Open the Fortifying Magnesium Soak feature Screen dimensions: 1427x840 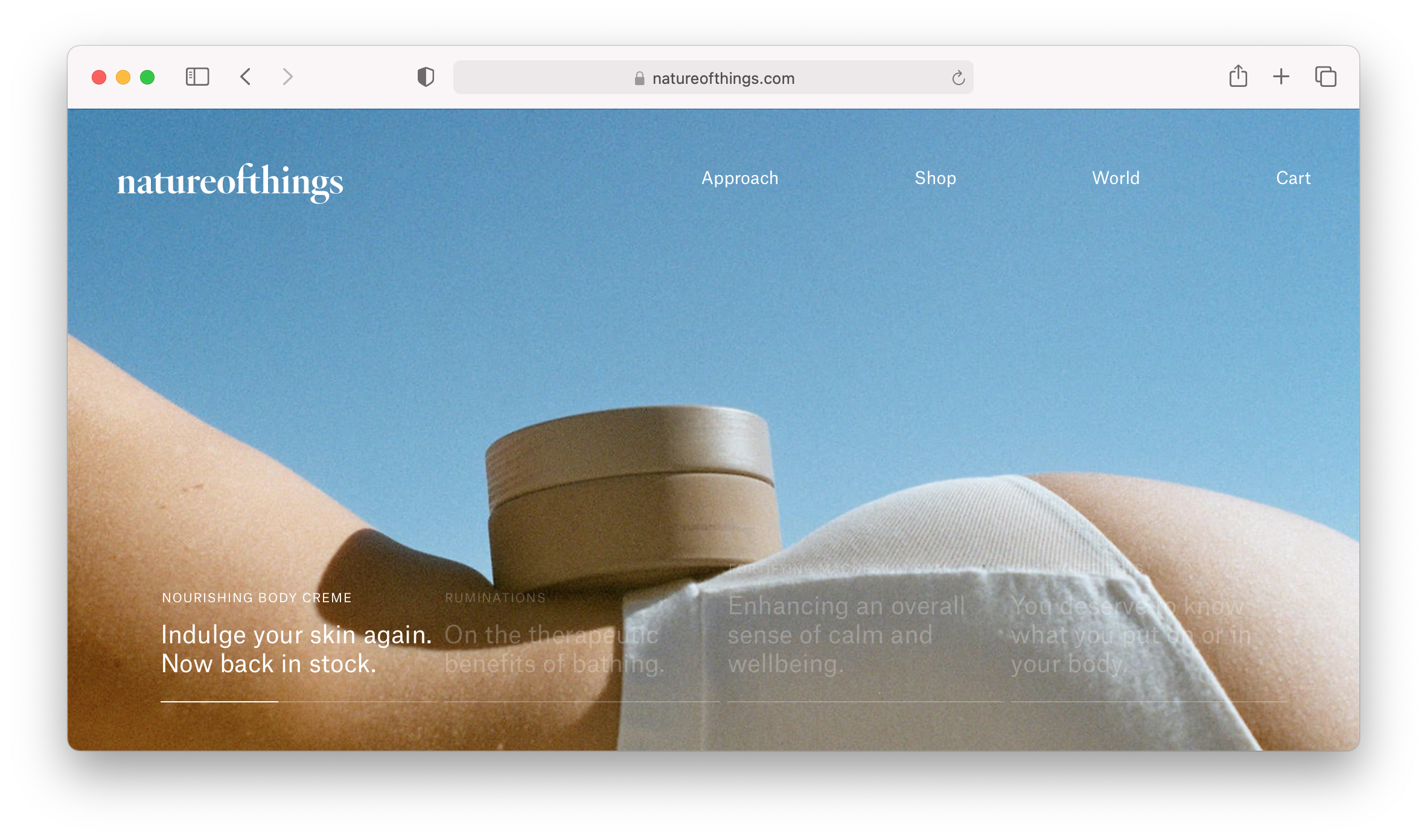[x=845, y=634]
